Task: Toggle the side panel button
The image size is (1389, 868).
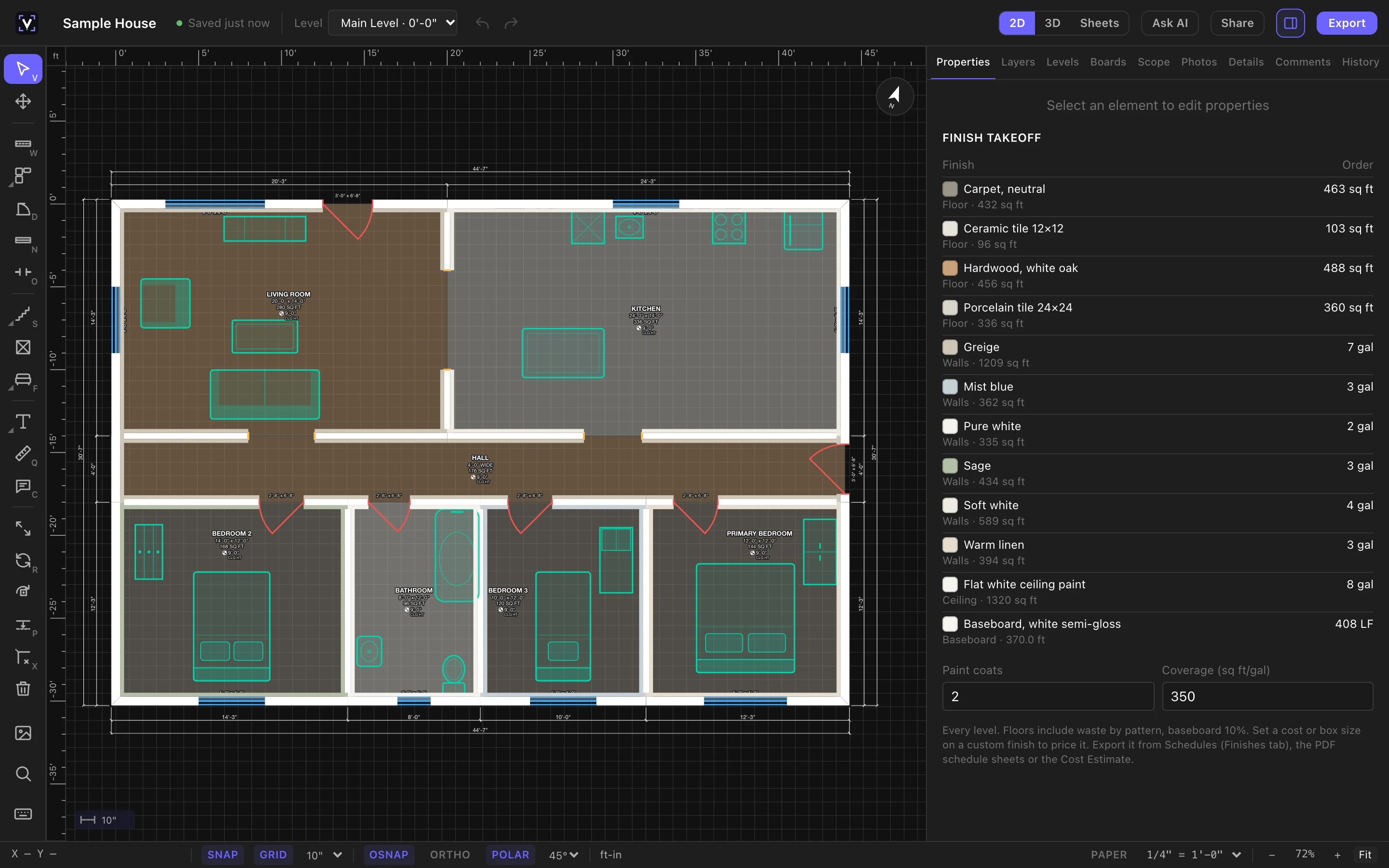Action: pyautogui.click(x=1290, y=23)
